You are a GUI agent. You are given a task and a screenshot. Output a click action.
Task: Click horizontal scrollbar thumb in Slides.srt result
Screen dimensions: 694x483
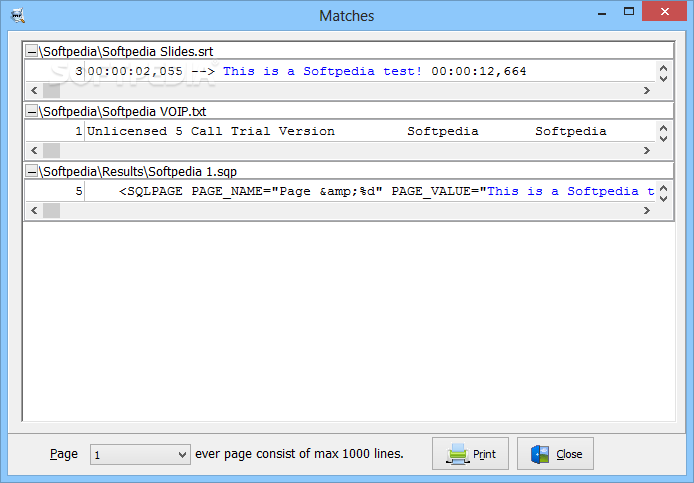[51, 91]
